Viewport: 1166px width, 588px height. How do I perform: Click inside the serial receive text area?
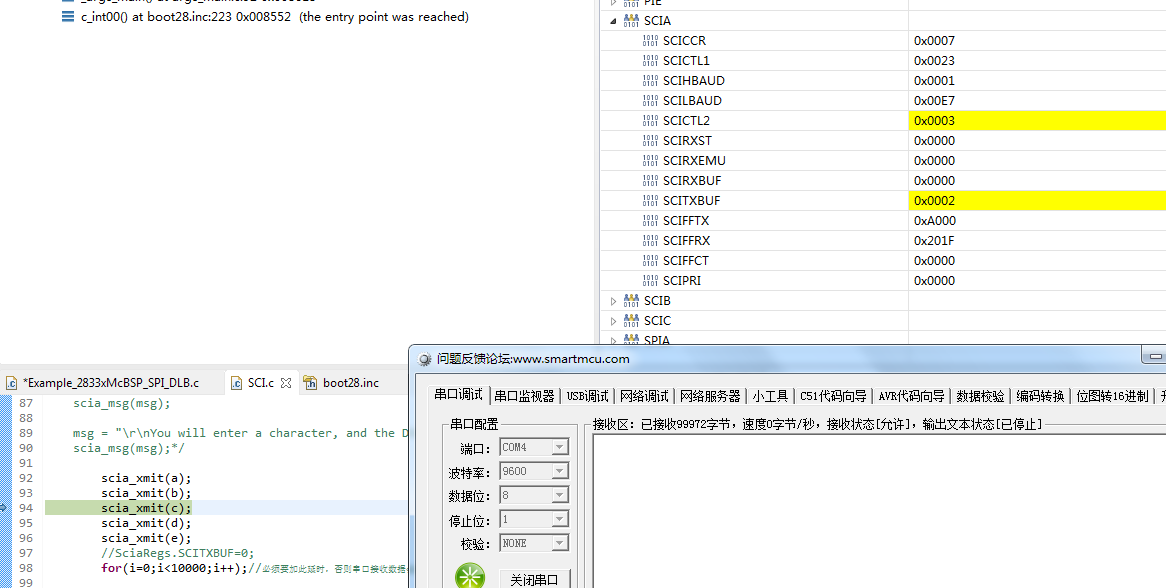point(879,511)
